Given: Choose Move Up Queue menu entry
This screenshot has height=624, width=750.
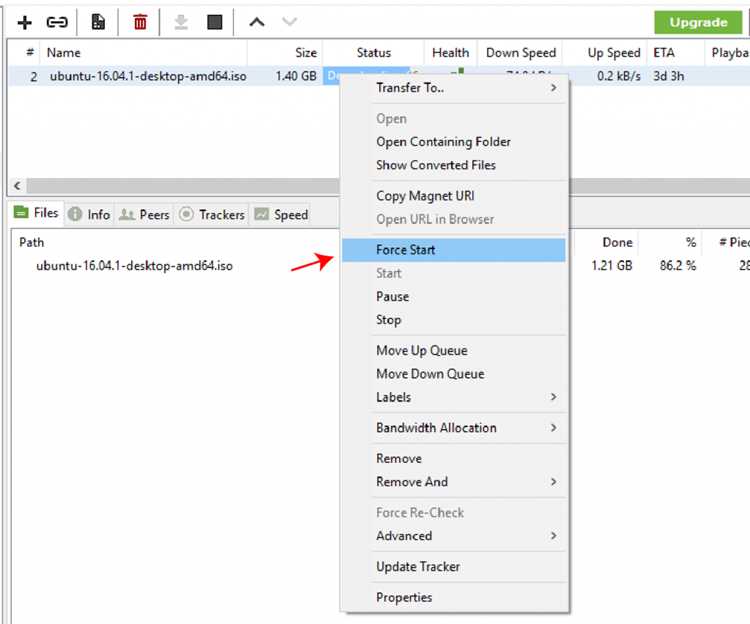Looking at the screenshot, I should click(x=453, y=350).
